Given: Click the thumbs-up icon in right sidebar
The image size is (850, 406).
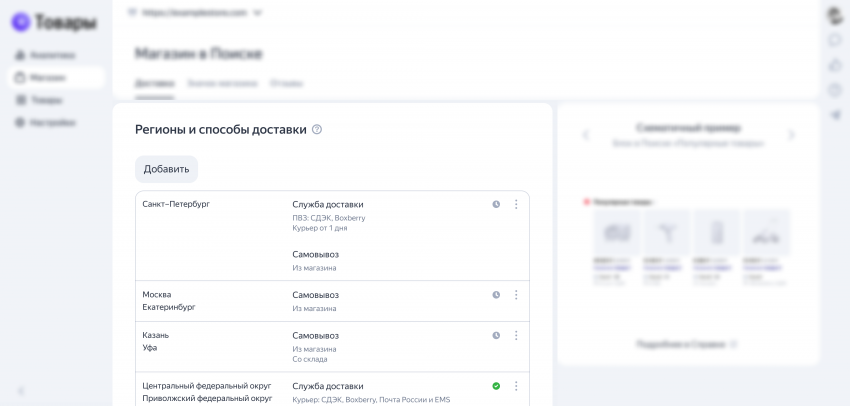Looking at the screenshot, I should [835, 65].
